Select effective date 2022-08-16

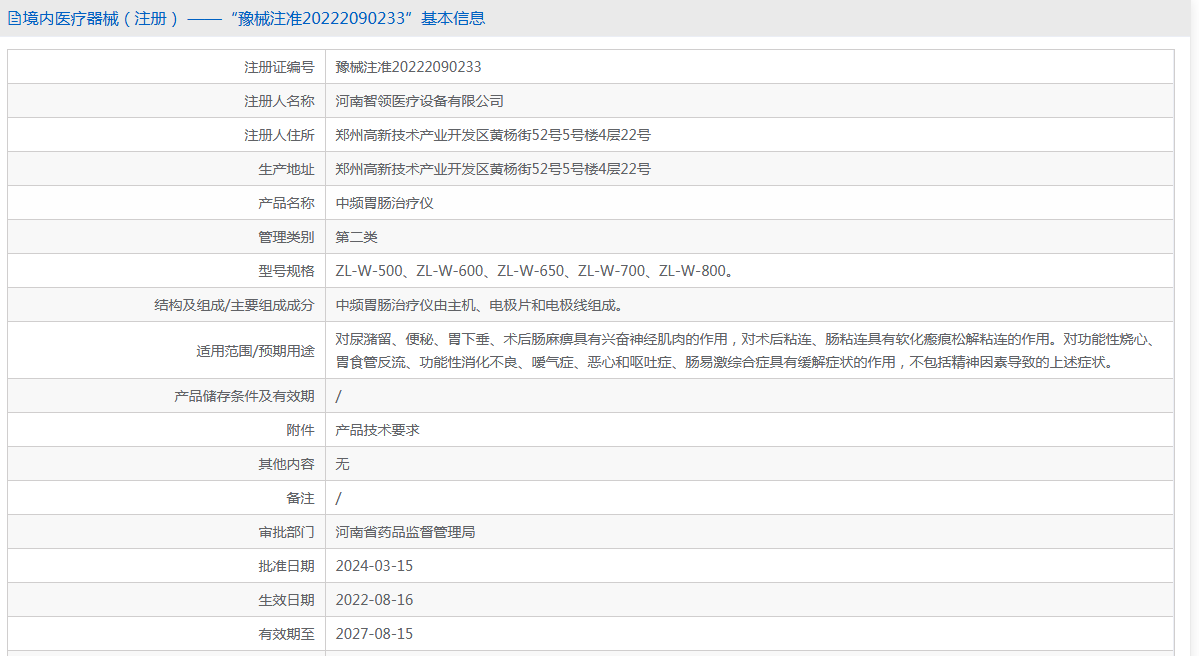pos(374,600)
